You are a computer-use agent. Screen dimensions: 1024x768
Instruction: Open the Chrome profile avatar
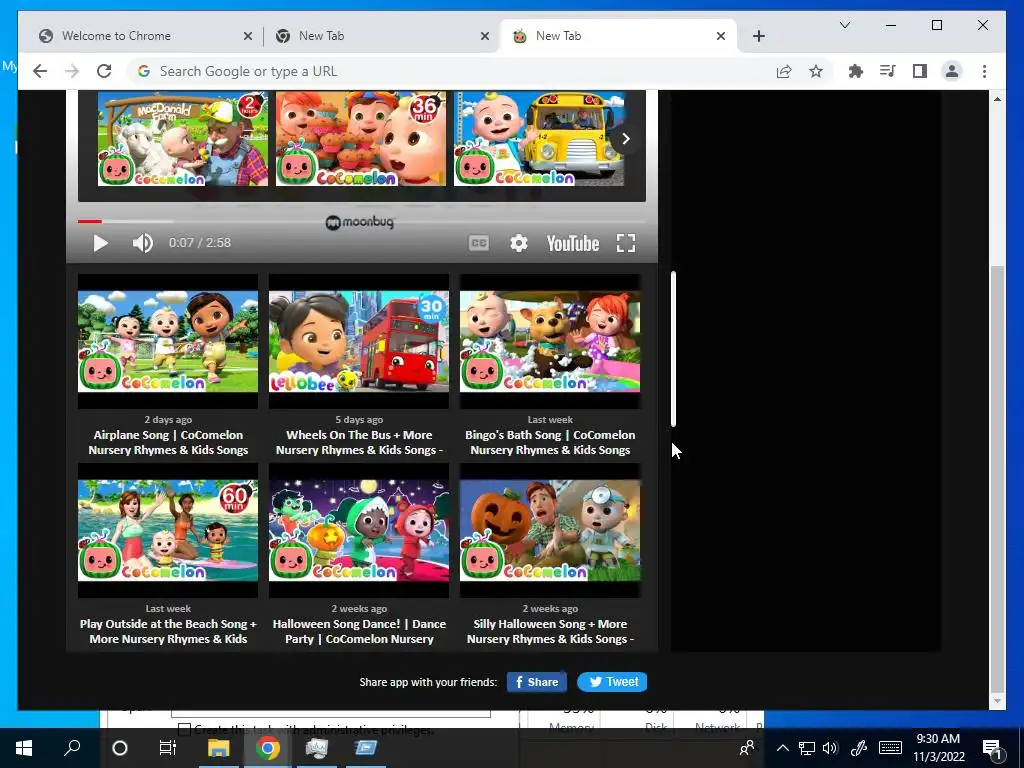[x=952, y=71]
